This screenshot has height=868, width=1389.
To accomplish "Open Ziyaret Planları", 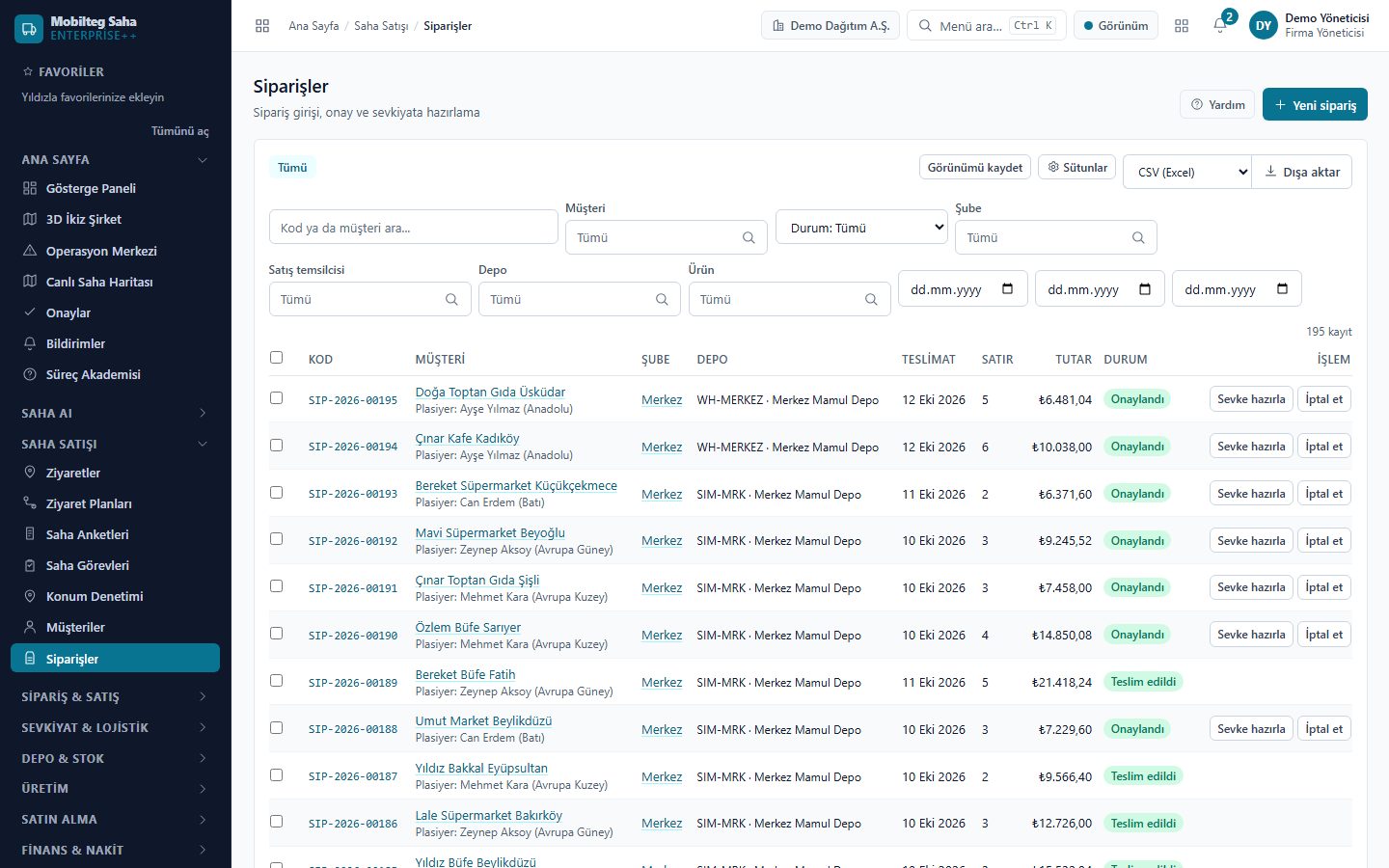I will pos(115,503).
